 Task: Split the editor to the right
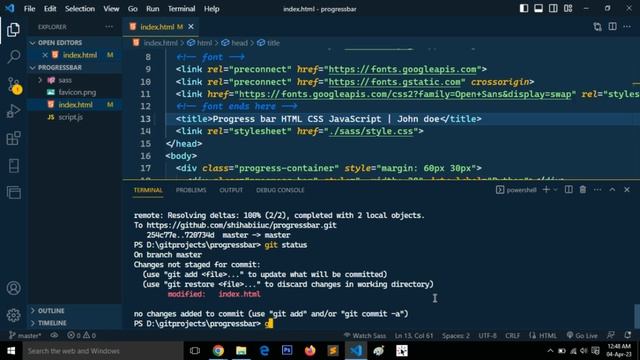(x=613, y=27)
